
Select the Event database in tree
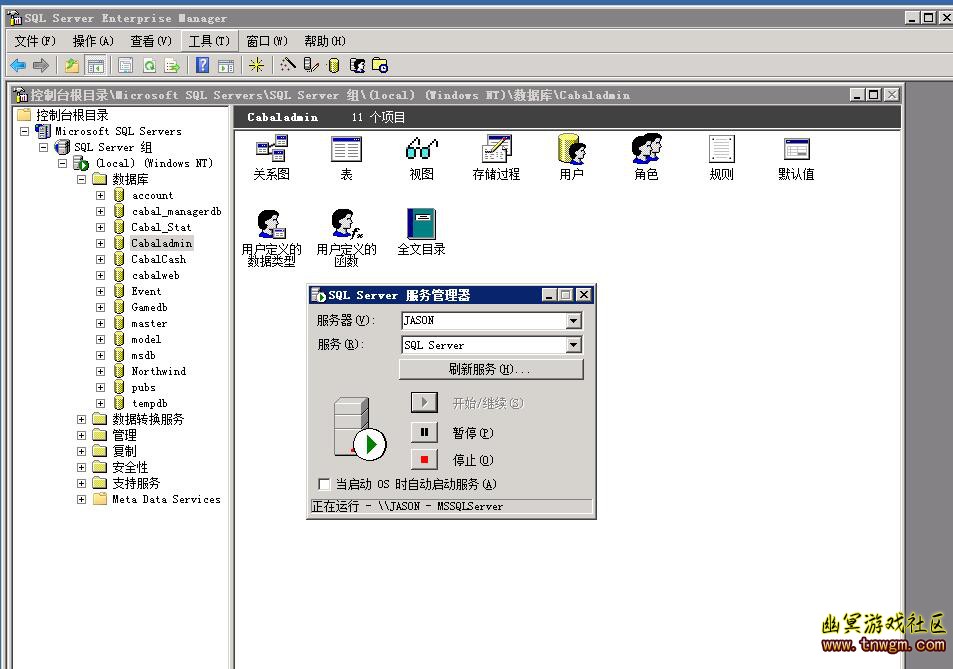pos(146,292)
